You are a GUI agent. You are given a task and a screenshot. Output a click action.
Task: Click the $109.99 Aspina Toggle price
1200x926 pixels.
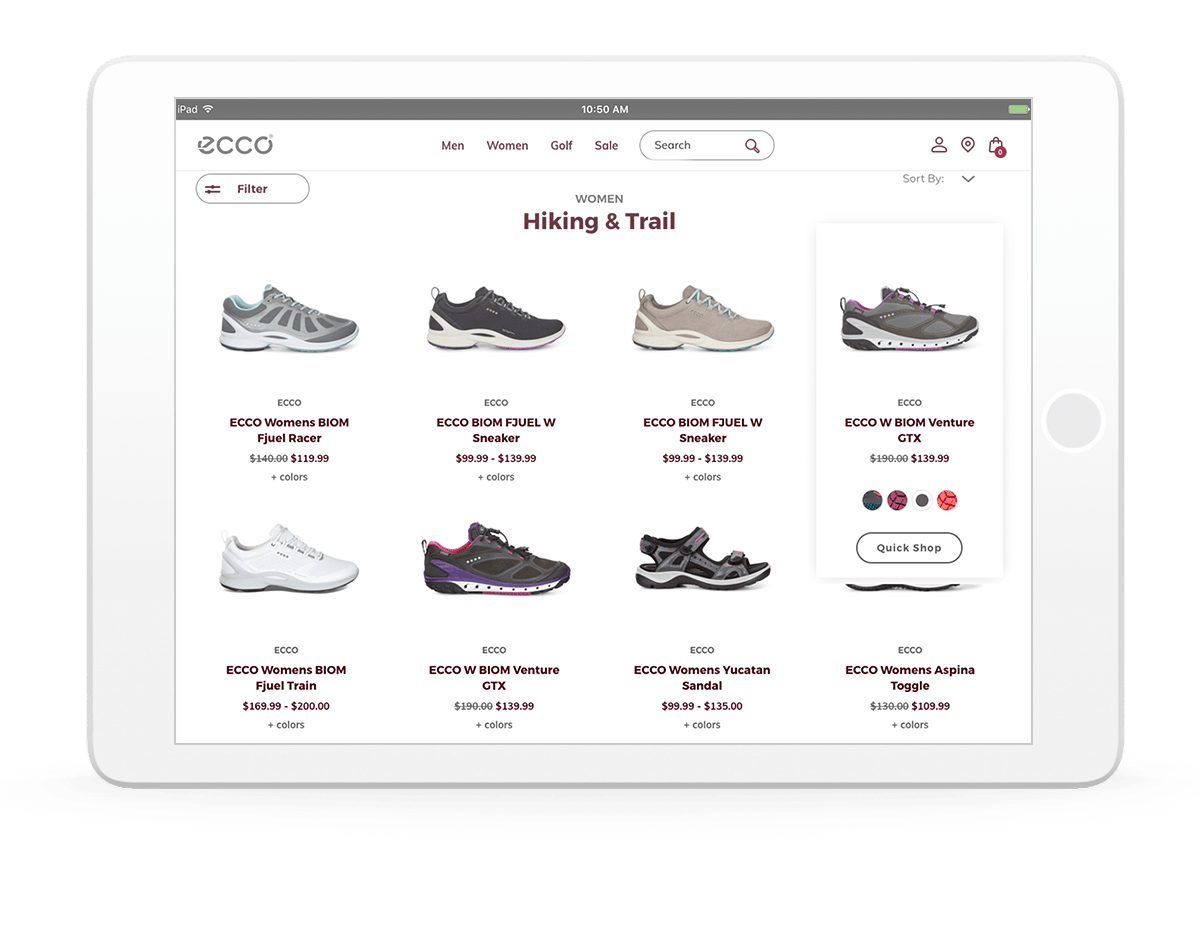coord(931,706)
